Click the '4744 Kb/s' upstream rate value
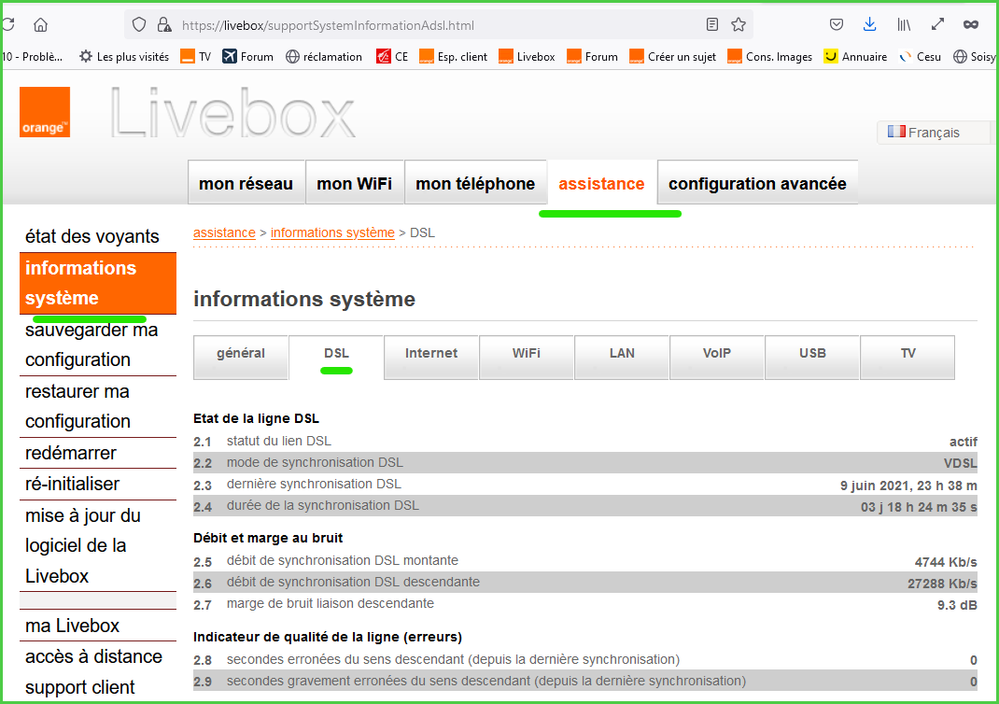 [946, 562]
